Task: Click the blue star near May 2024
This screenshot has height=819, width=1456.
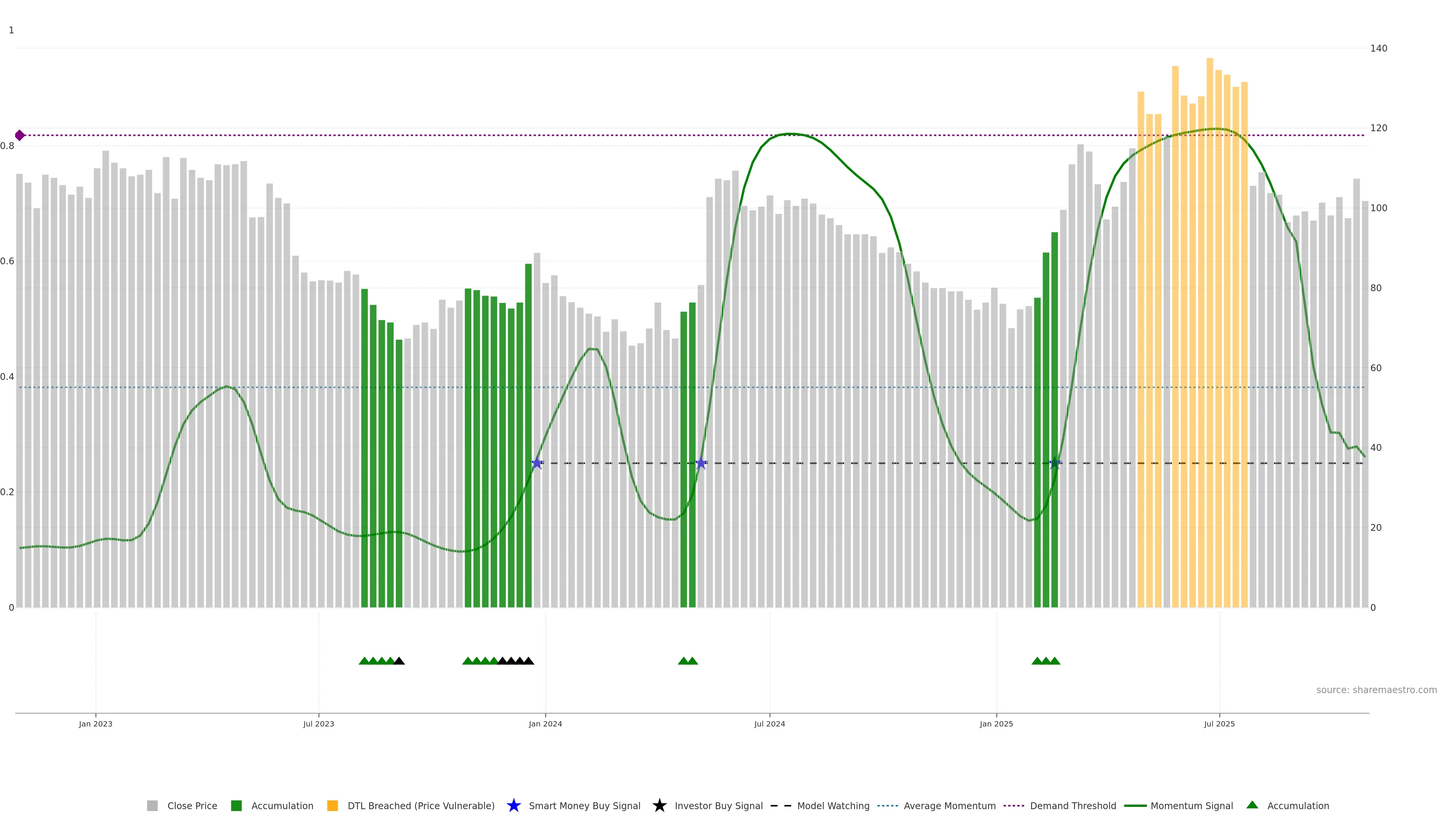Action: [701, 463]
